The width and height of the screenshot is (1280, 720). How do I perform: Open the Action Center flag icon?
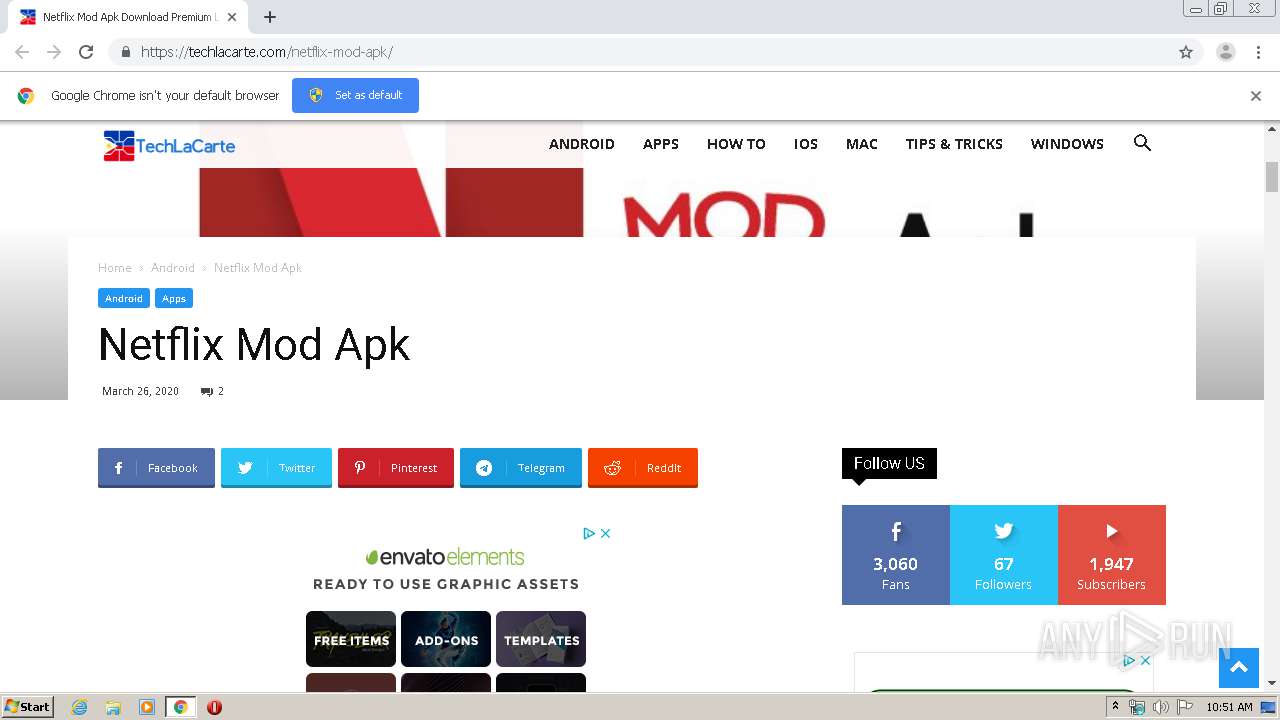click(1185, 707)
